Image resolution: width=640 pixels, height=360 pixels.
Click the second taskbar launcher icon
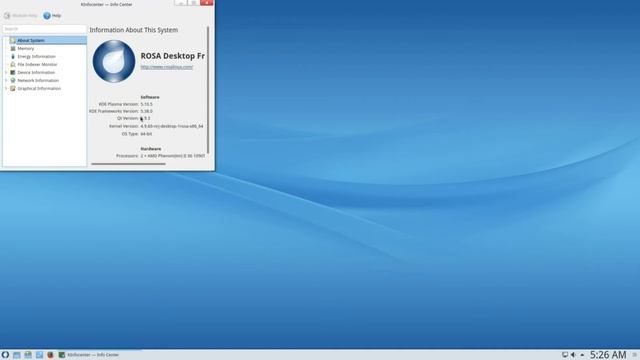tap(16, 355)
